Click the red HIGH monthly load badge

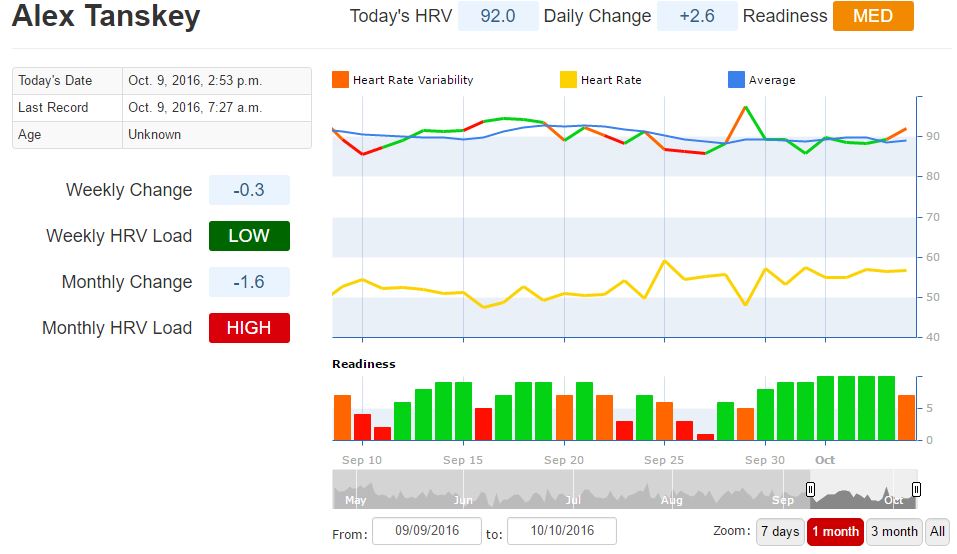249,328
